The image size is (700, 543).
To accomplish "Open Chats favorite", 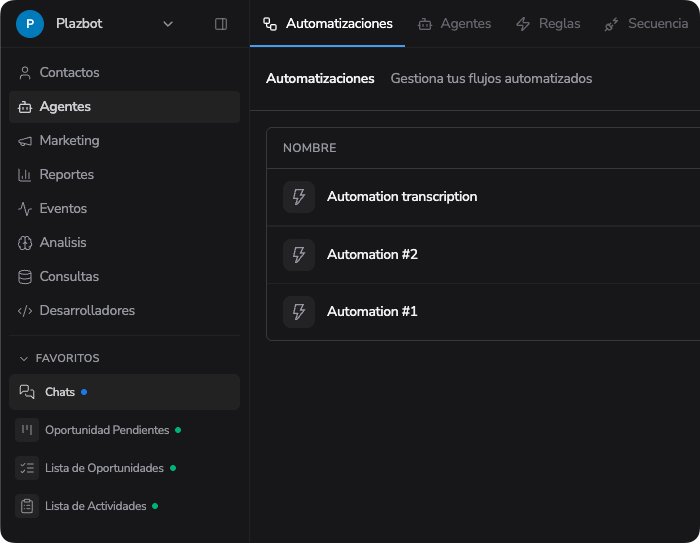I will click(125, 392).
